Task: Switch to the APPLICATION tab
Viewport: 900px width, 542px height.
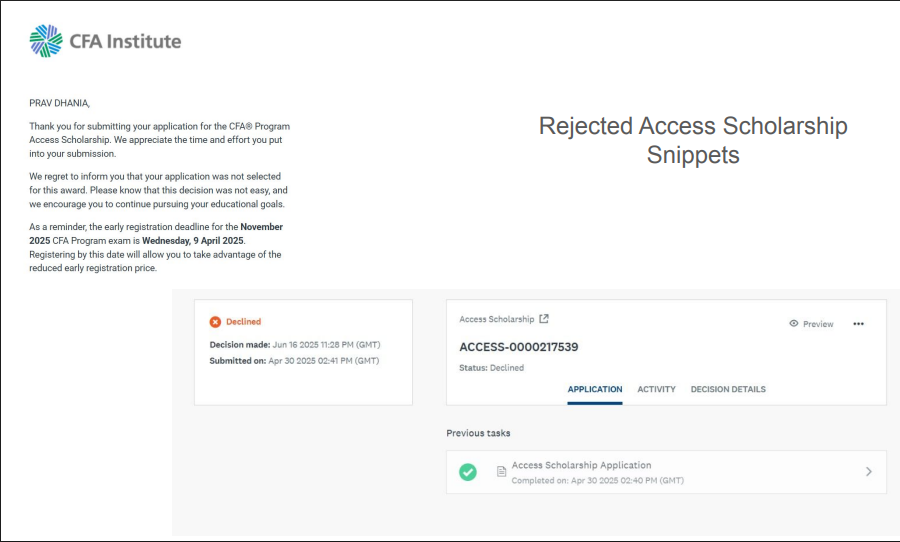Action: click(x=595, y=389)
